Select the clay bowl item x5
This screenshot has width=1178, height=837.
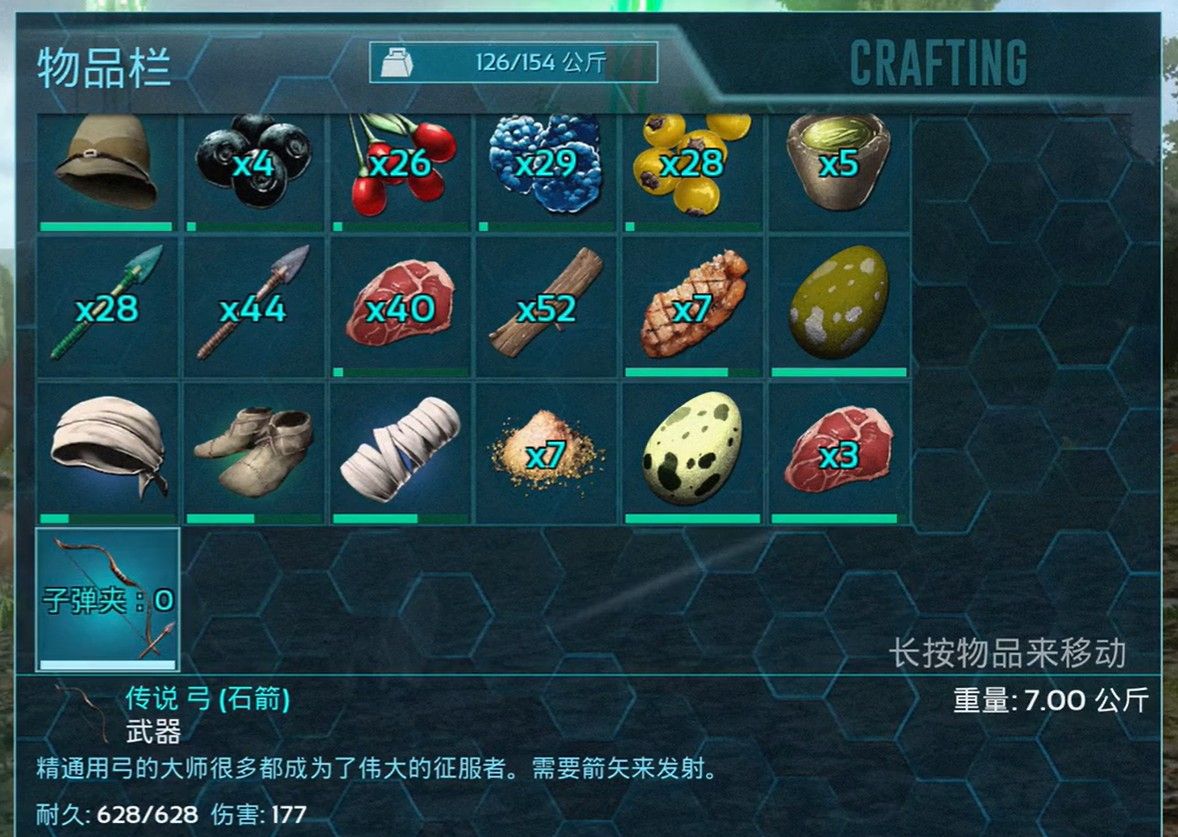(838, 173)
